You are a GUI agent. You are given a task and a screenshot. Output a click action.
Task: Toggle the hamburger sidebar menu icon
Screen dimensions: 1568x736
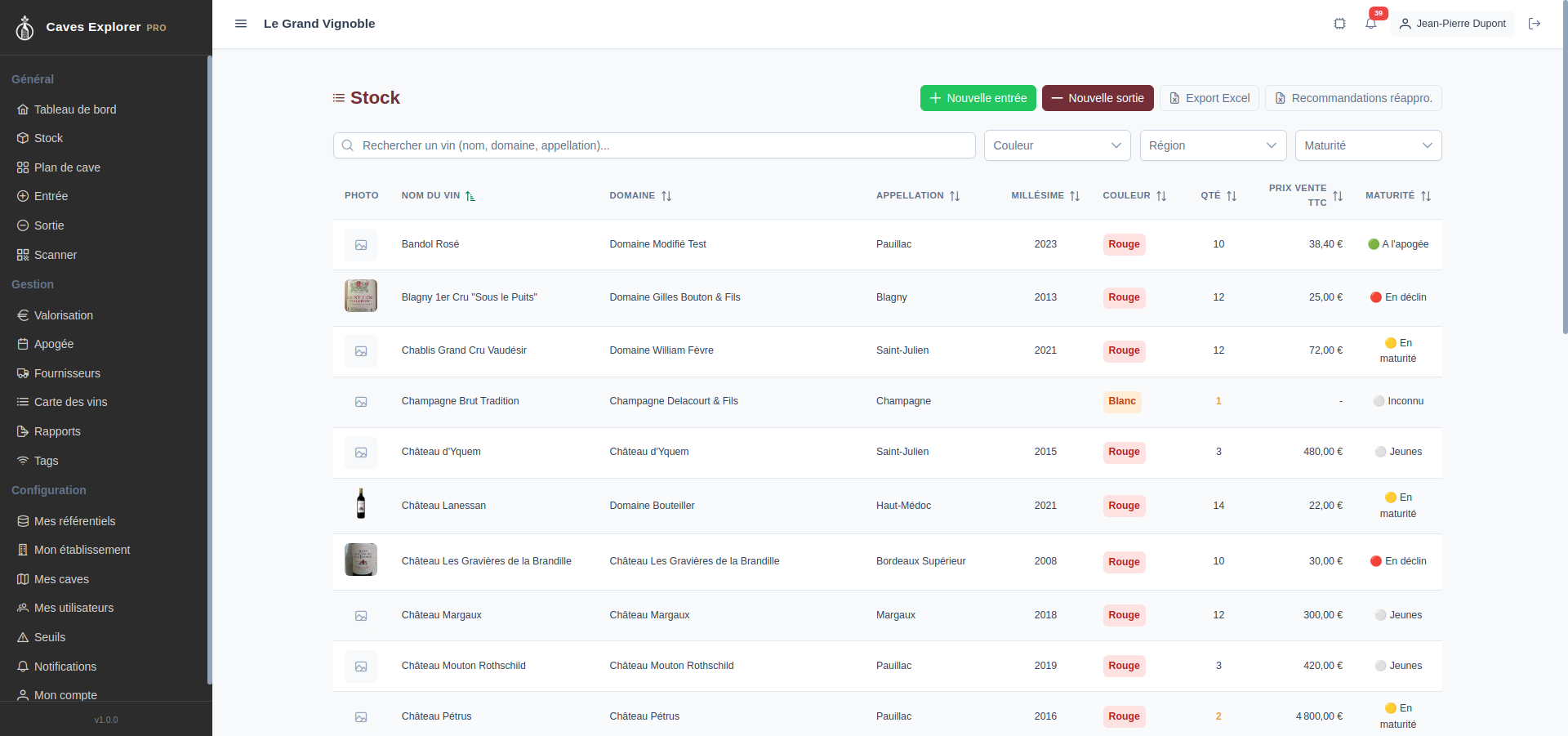pos(241,24)
